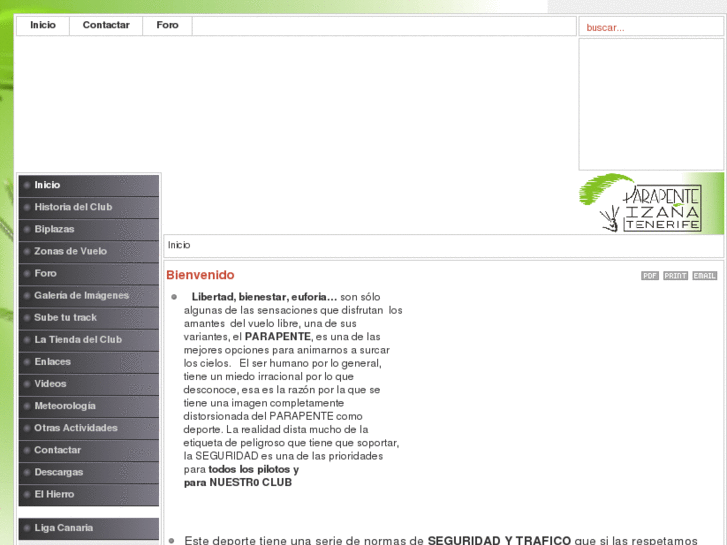The width and height of the screenshot is (727, 545).
Task: Open Liga Canaria in the sidebar
Action: tap(89, 528)
